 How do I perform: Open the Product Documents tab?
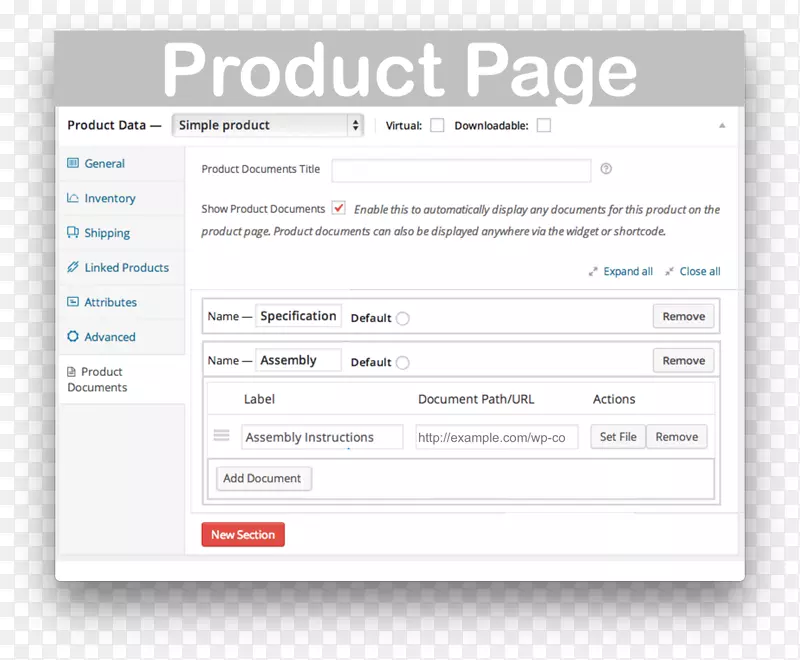(x=97, y=379)
